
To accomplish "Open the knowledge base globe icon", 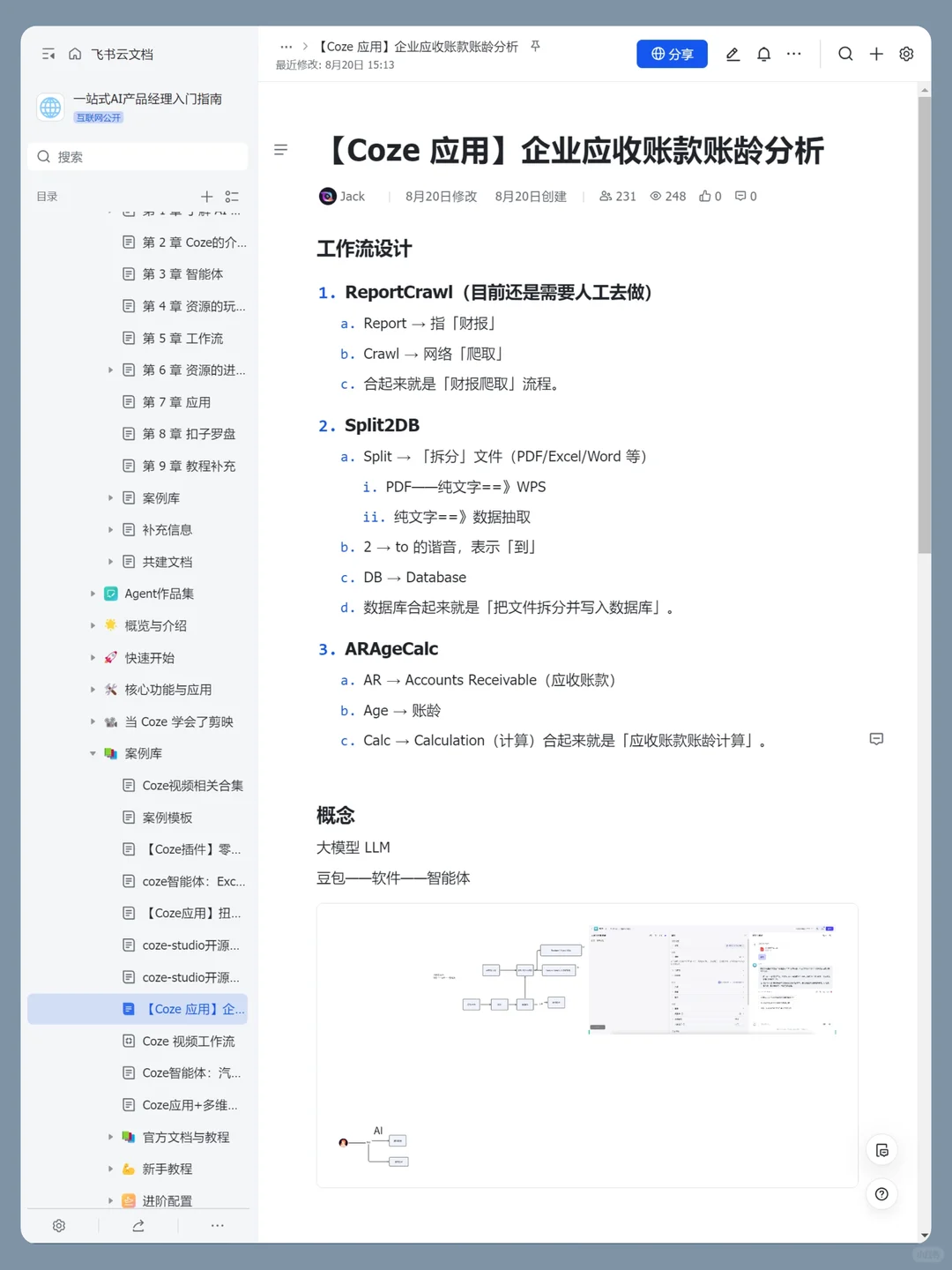I will click(x=50, y=108).
